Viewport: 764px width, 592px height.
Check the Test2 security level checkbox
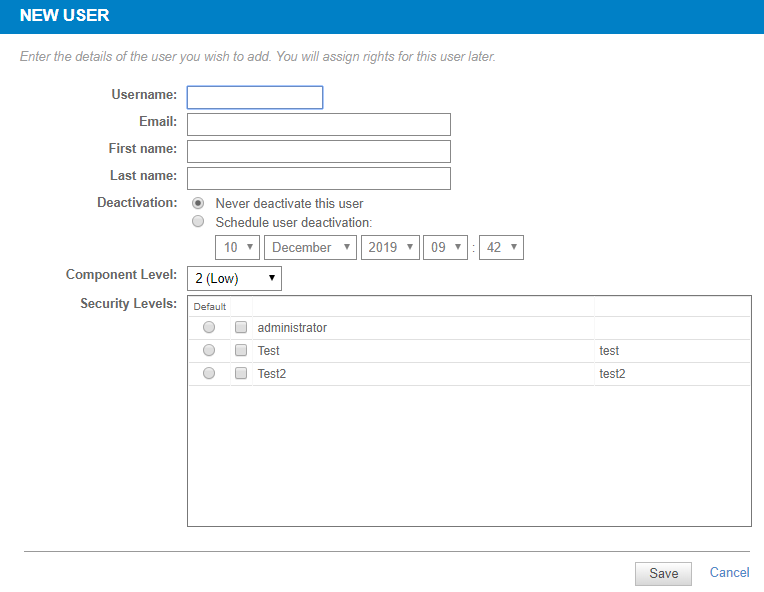click(241, 373)
